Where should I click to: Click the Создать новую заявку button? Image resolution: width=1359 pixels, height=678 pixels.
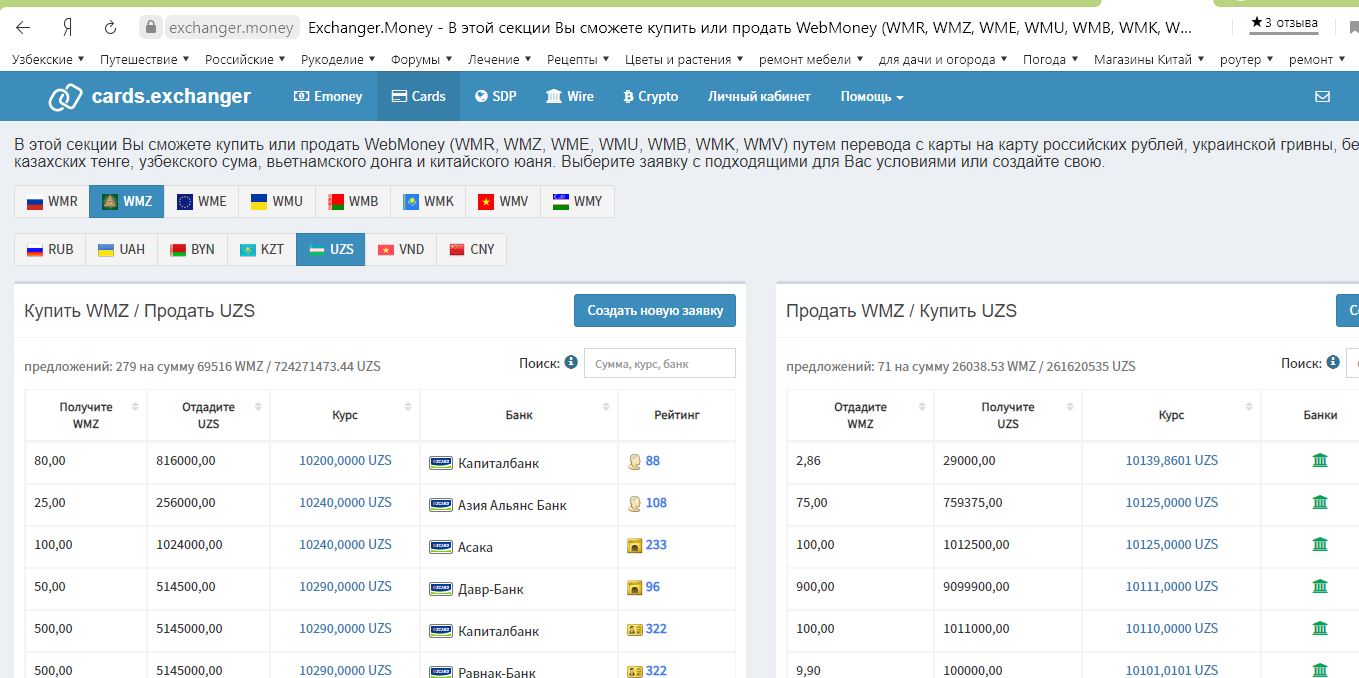tap(654, 310)
